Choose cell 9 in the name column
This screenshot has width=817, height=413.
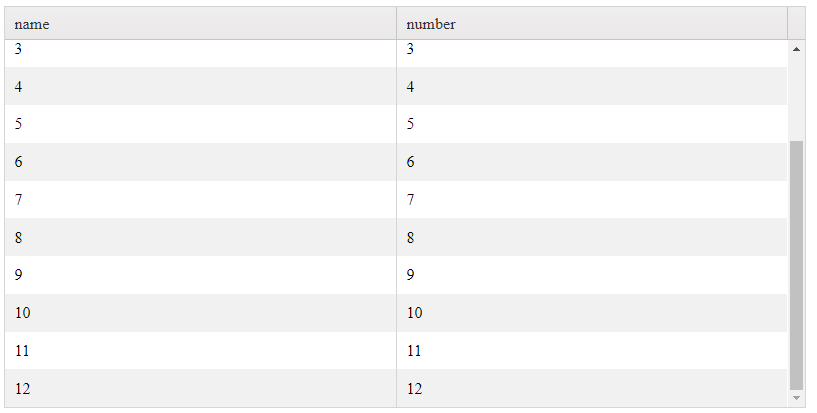coord(200,275)
